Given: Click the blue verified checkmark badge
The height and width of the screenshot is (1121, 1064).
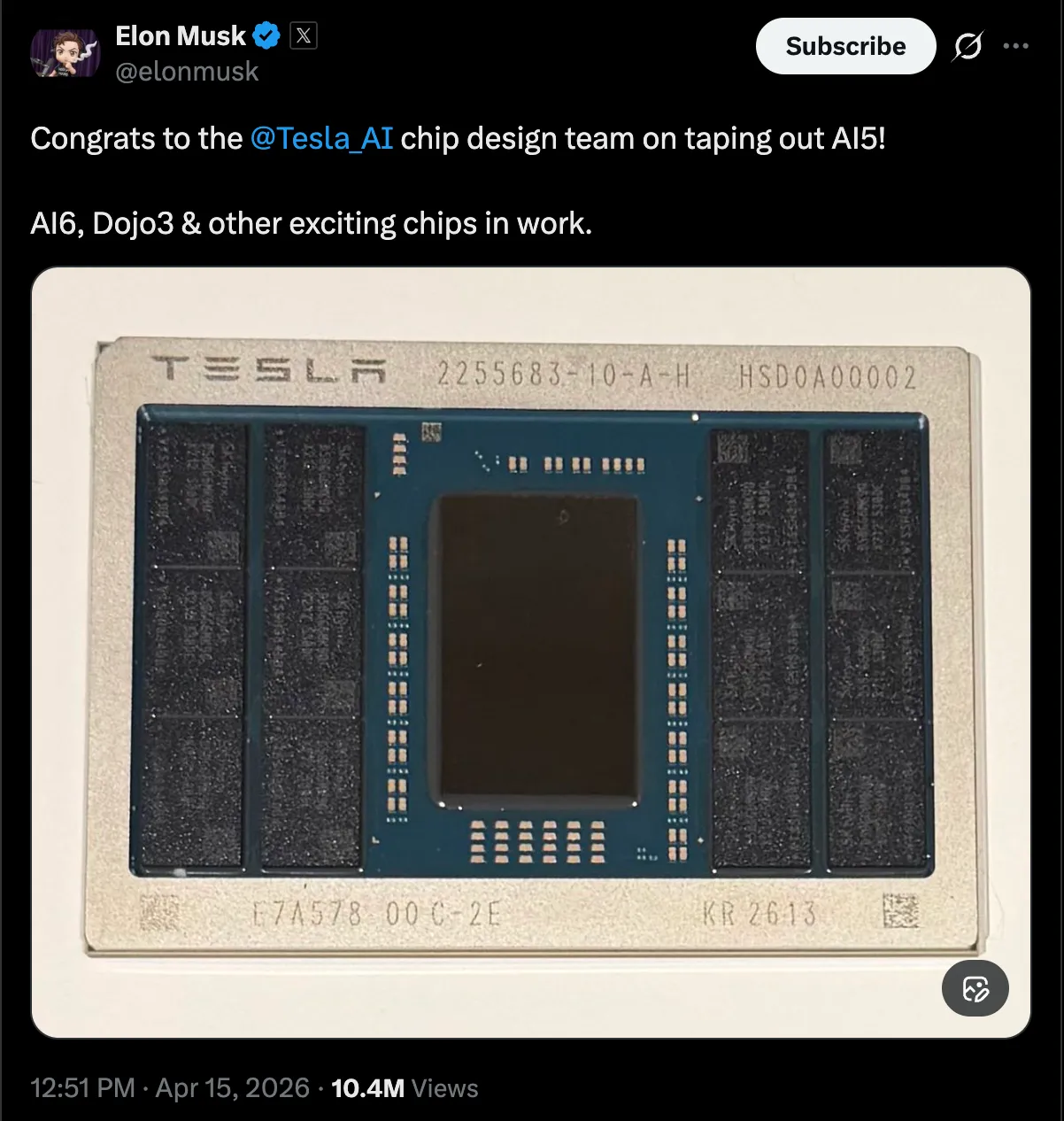Looking at the screenshot, I should [266, 35].
